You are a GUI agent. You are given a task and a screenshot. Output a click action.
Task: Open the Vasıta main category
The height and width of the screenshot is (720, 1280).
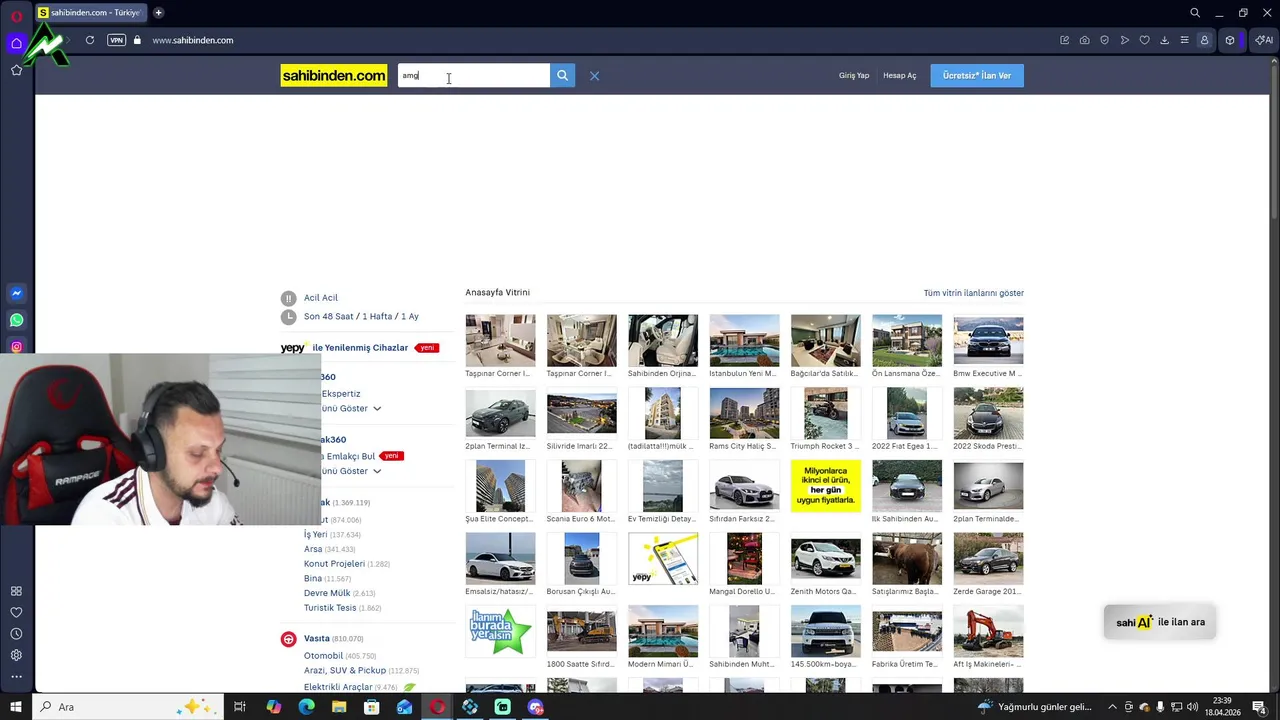pyautogui.click(x=317, y=638)
